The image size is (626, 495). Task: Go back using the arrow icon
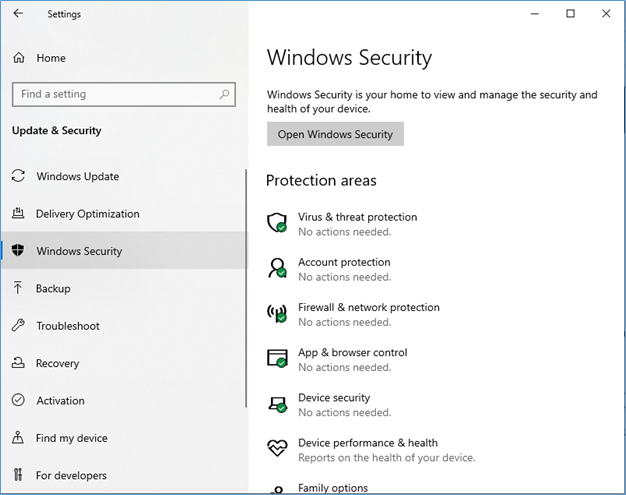coord(18,14)
